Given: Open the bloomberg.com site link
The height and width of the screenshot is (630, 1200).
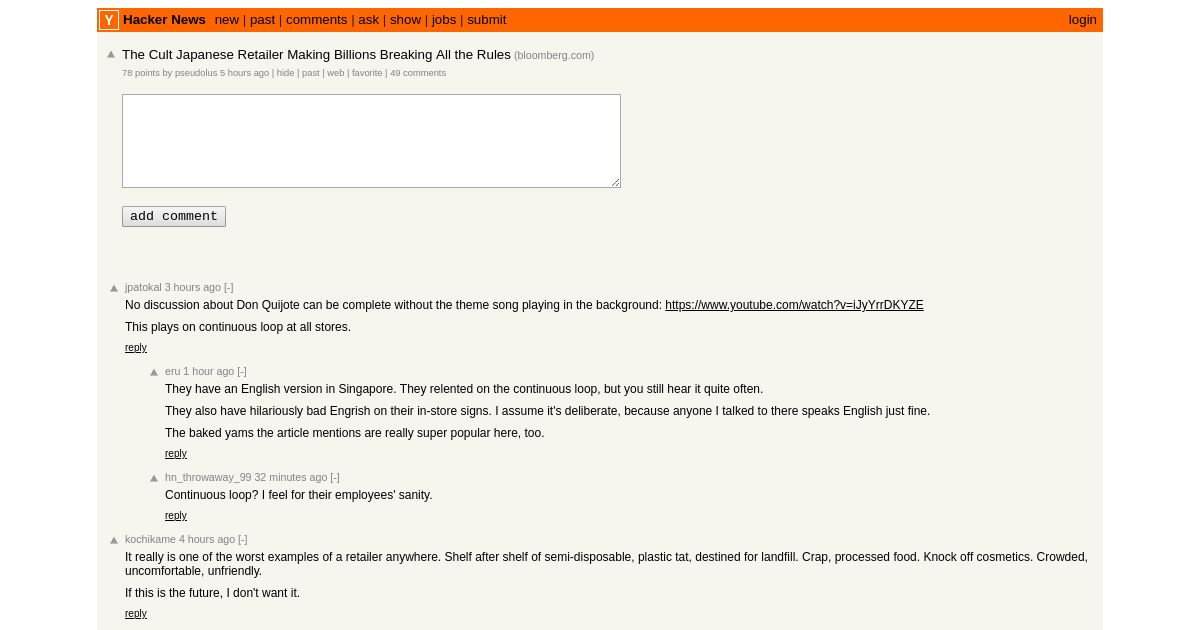Looking at the screenshot, I should coord(554,56).
